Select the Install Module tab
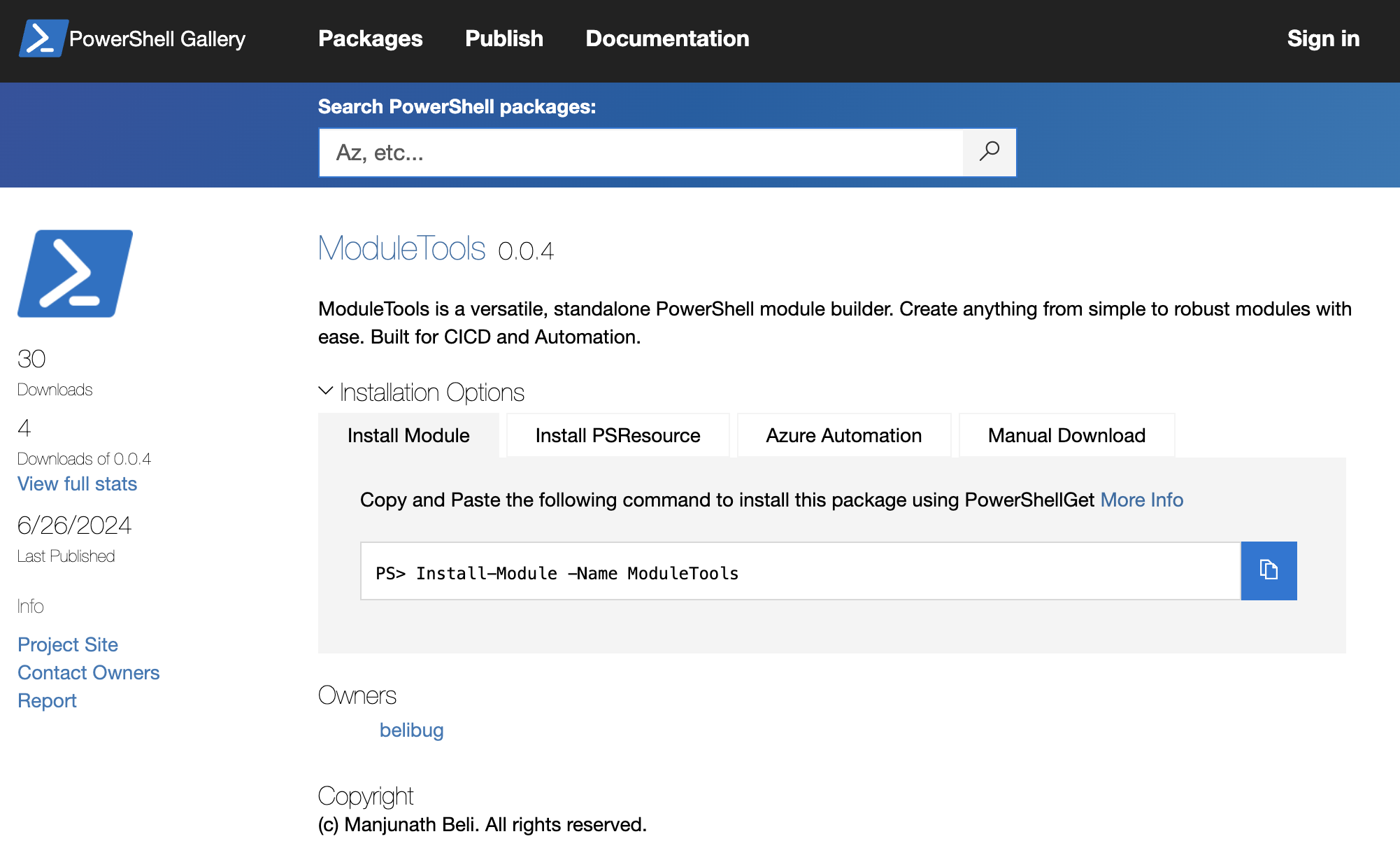The height and width of the screenshot is (862, 1400). point(408,434)
